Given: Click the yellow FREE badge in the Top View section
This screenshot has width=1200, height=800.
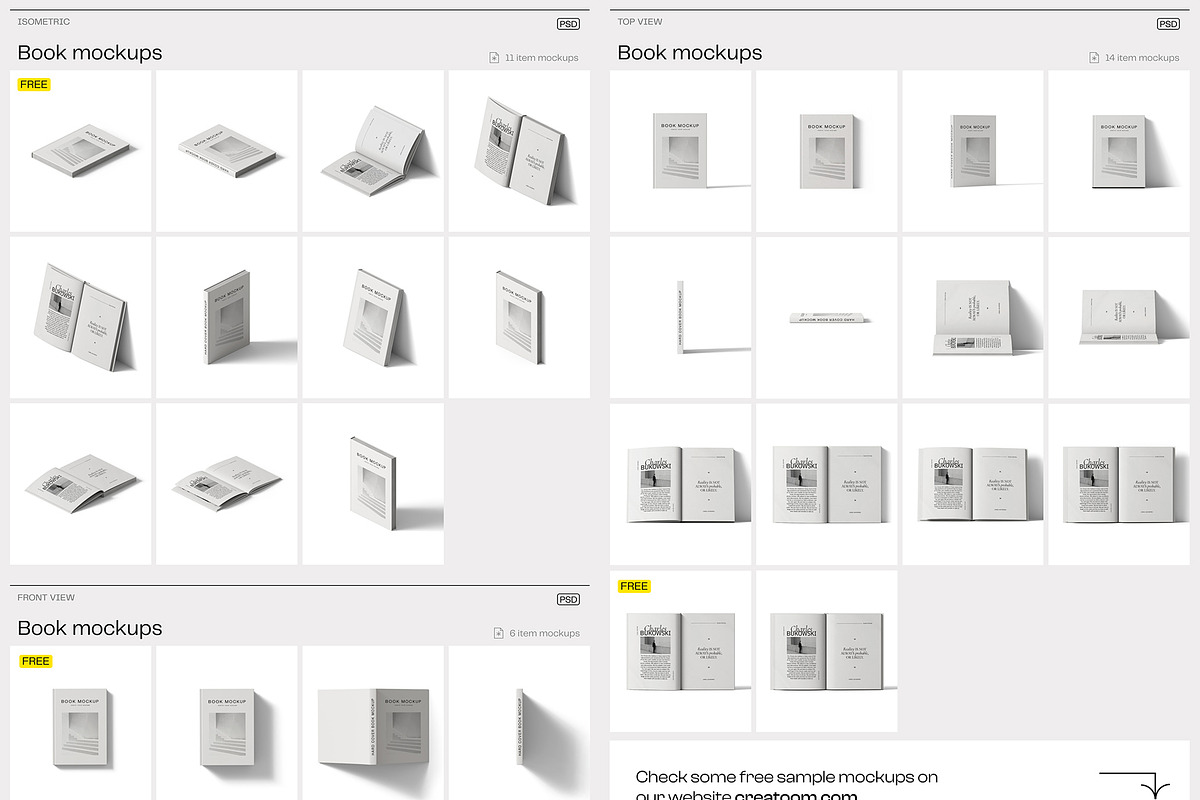Looking at the screenshot, I should pyautogui.click(x=634, y=586).
